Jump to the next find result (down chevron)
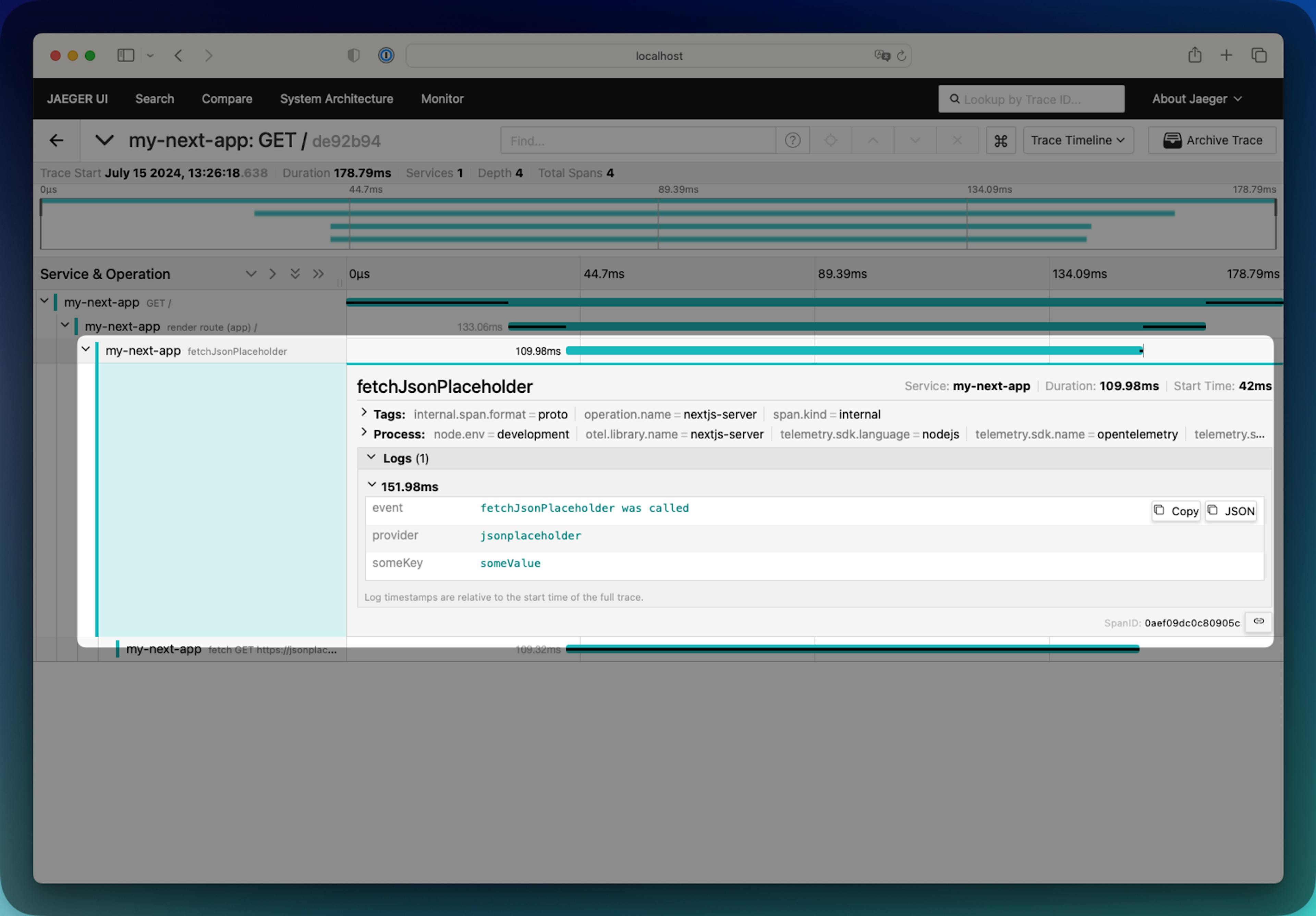Viewport: 1316px width, 916px height. coord(915,141)
